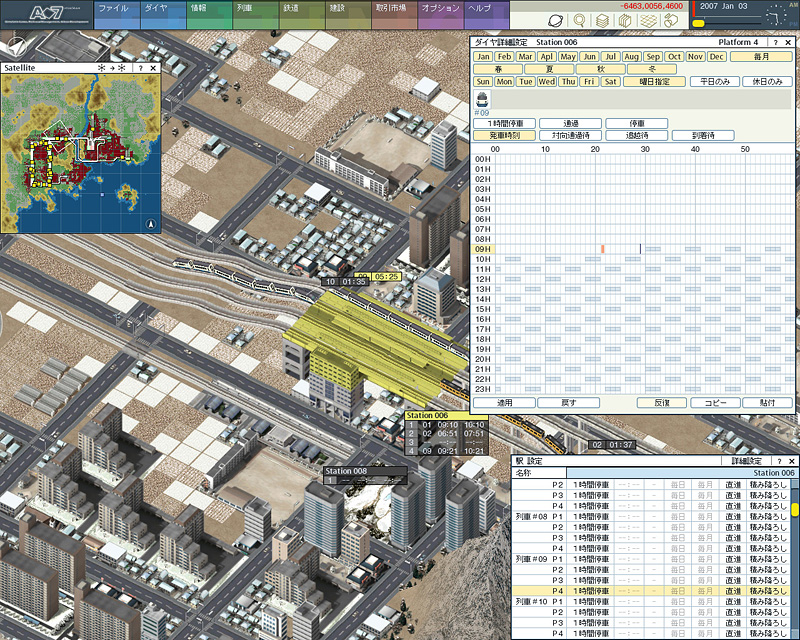Open the 取引市場 menu
This screenshot has width=800, height=640.
point(394,15)
